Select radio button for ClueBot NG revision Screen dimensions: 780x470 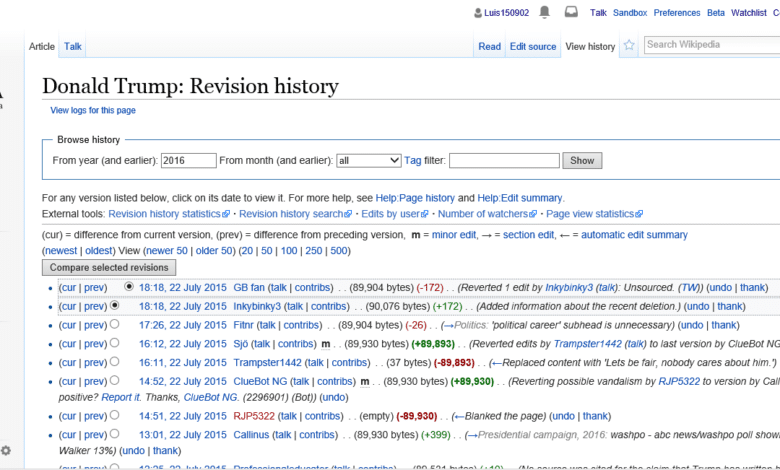pyautogui.click(x=114, y=380)
